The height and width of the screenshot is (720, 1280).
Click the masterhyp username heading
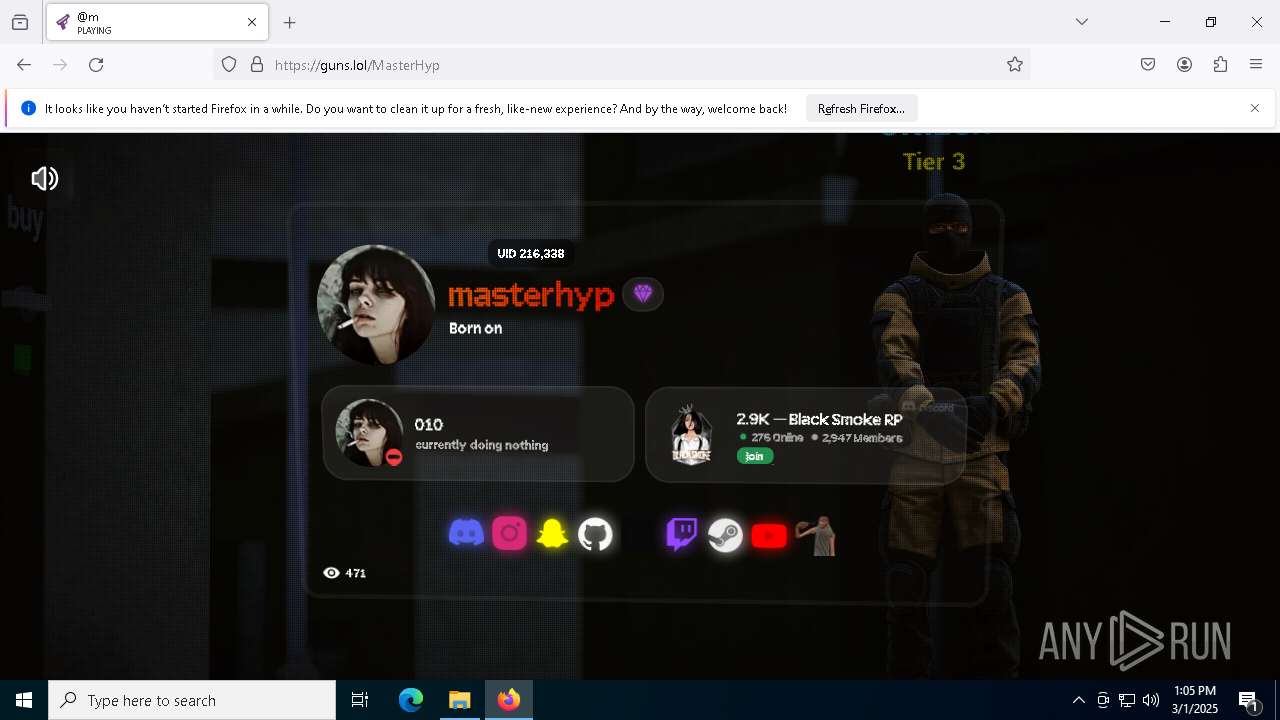coord(531,295)
